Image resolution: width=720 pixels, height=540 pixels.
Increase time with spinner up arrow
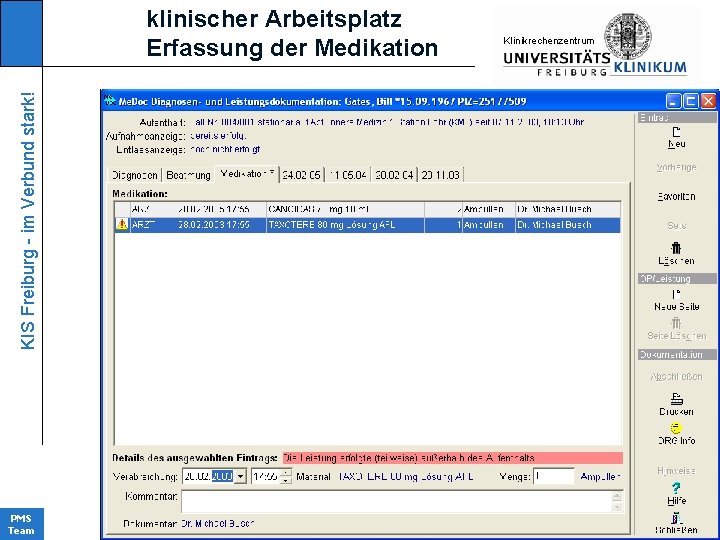(286, 473)
